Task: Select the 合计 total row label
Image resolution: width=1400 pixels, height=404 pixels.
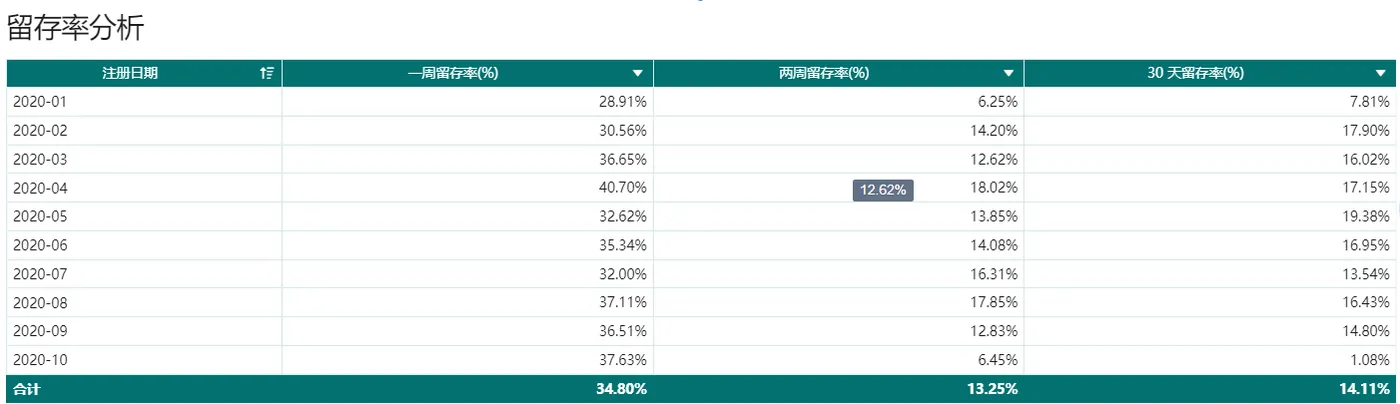Action: pos(26,389)
